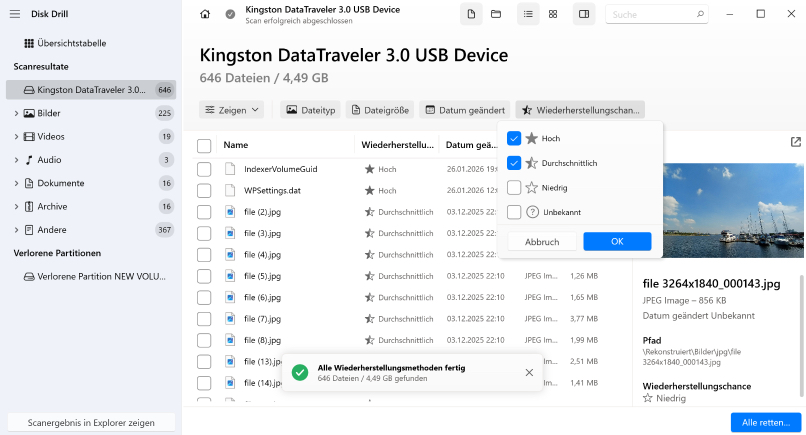Select list view layout
This screenshot has width=806, height=435.
pyautogui.click(x=528, y=14)
